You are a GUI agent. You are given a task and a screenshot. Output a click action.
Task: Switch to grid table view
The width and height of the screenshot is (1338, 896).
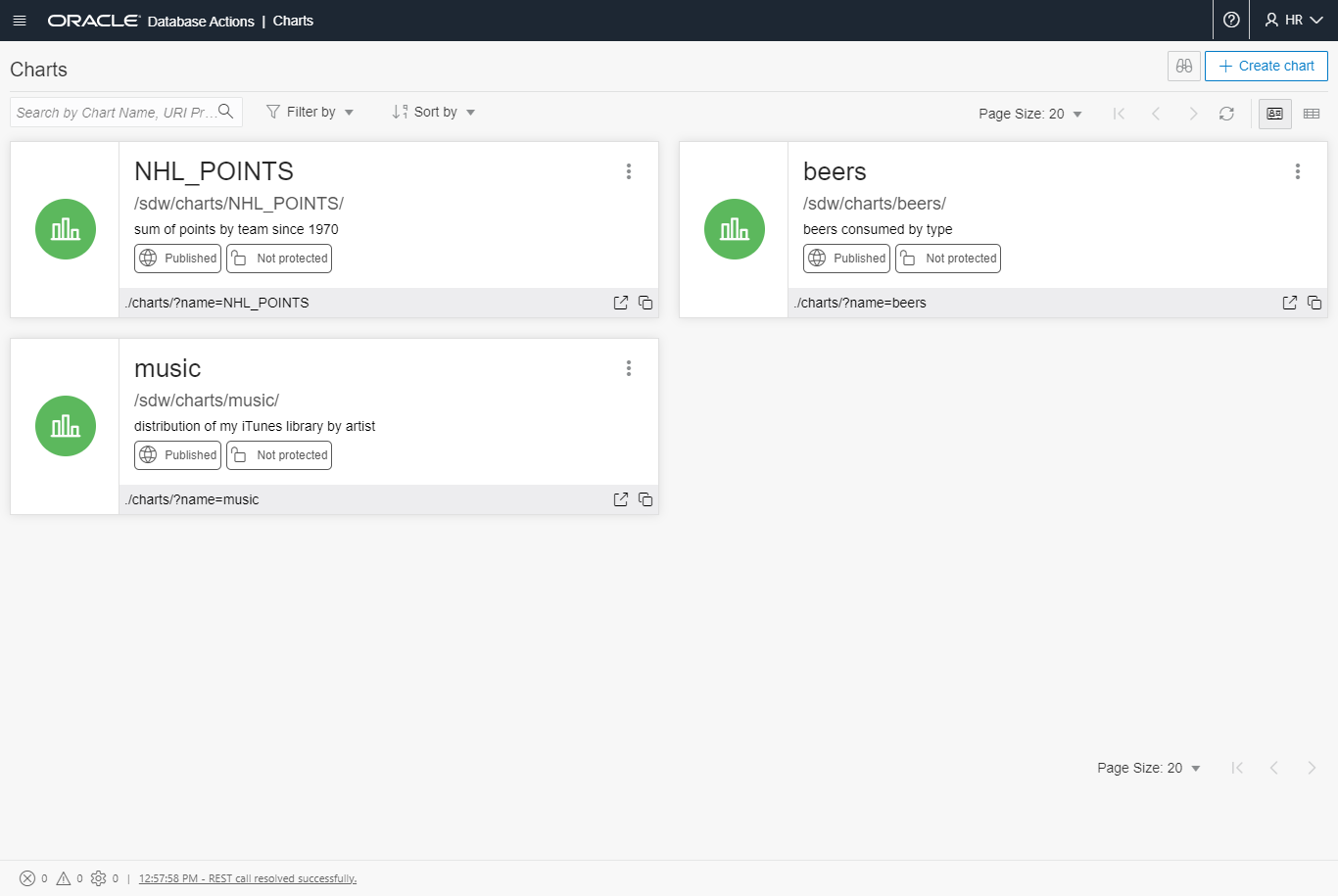pyautogui.click(x=1312, y=114)
